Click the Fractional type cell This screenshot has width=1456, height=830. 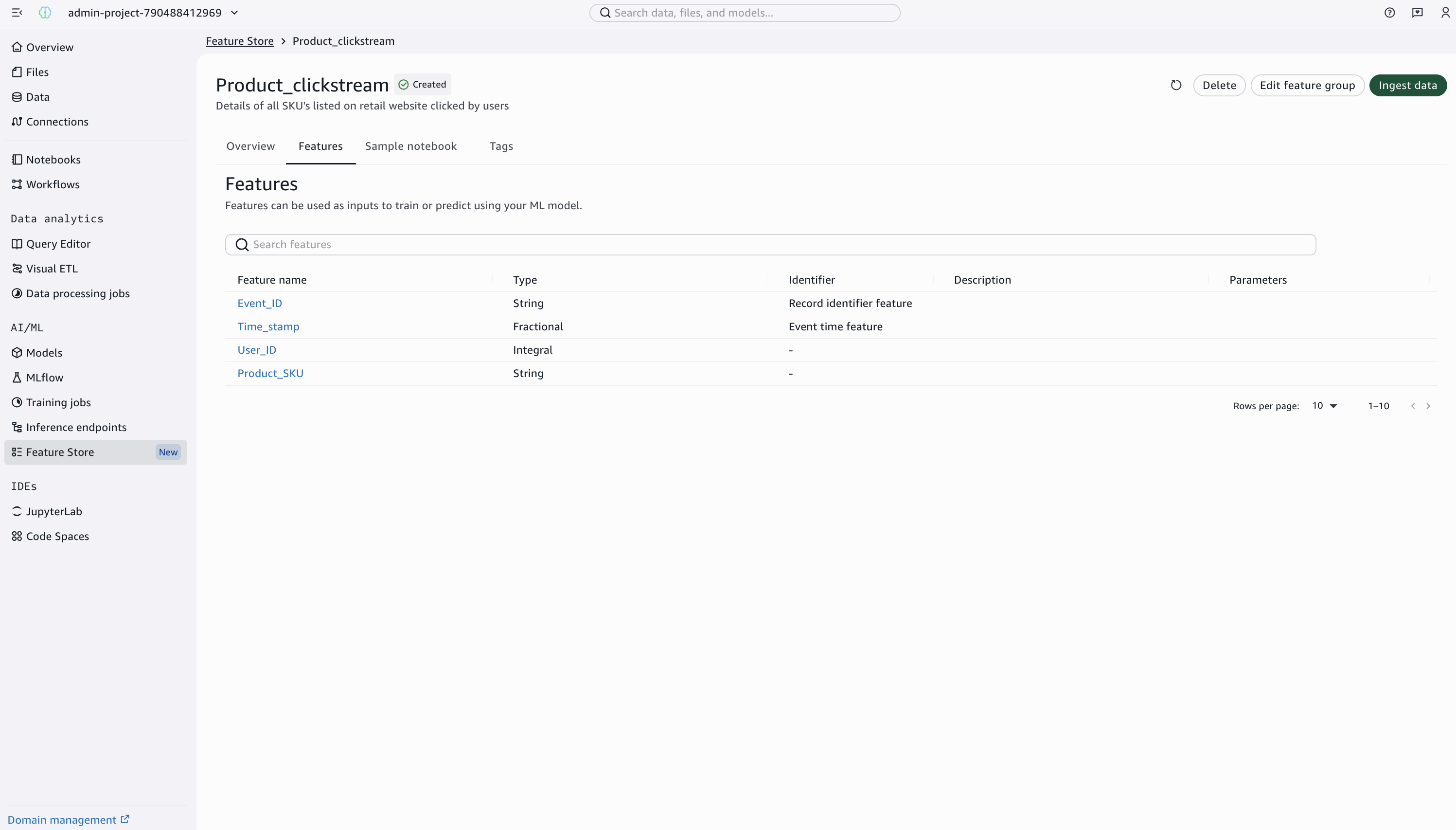click(x=538, y=326)
